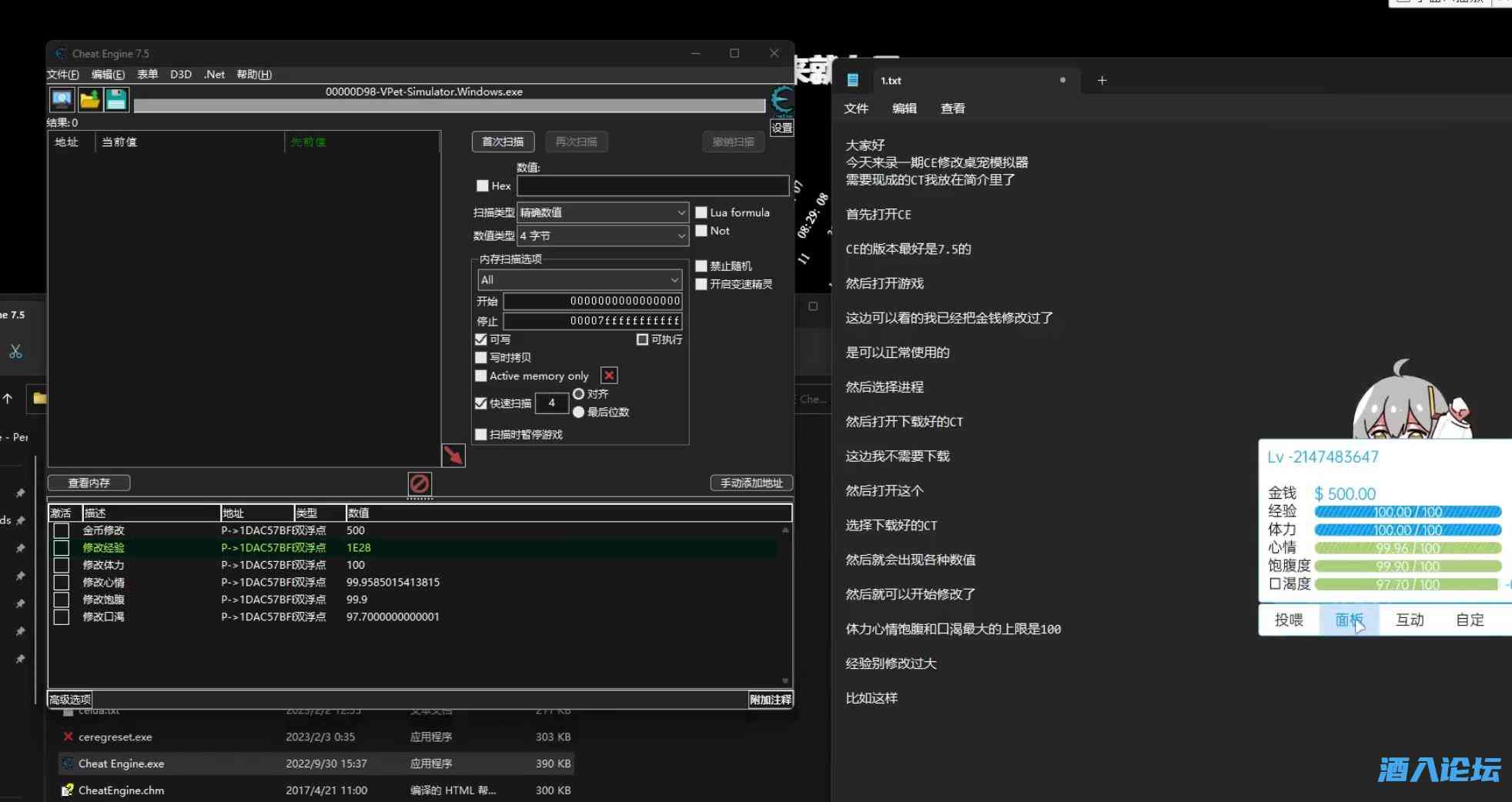Click the open process monitor icon

coord(62,99)
